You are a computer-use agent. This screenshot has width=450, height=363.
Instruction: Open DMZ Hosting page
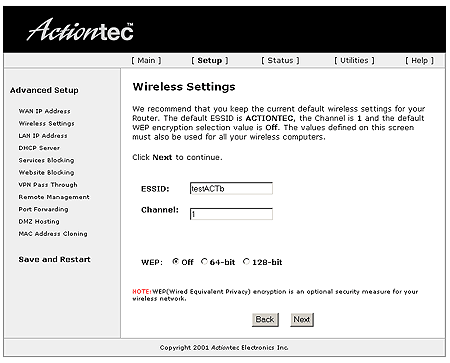coord(39,221)
